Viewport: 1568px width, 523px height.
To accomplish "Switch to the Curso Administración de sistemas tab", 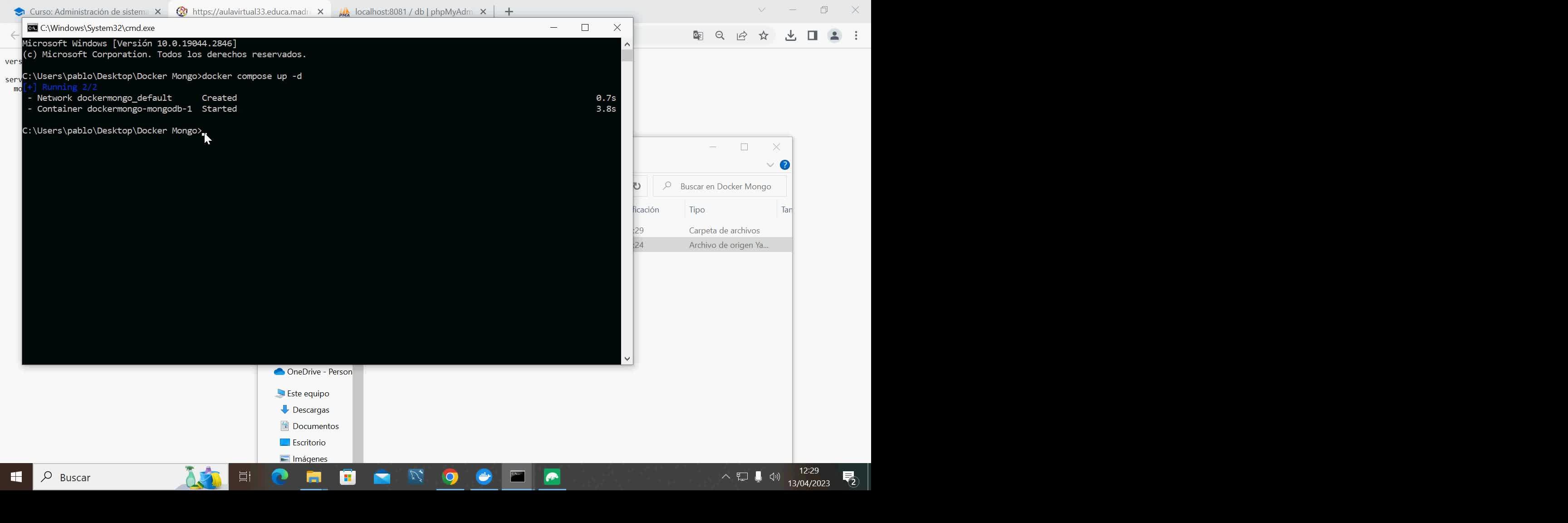I will coord(88,11).
